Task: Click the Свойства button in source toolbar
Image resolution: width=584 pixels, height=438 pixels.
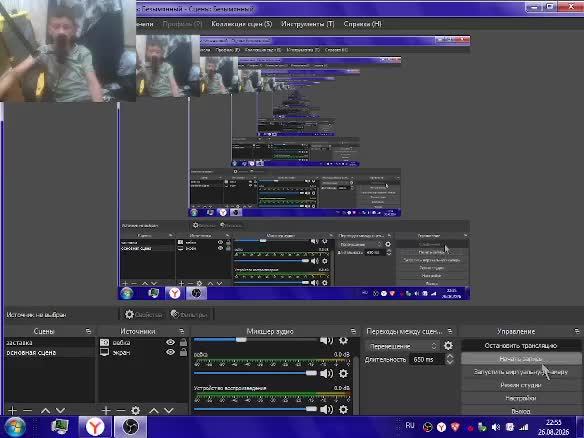Action: pyautogui.click(x=144, y=314)
